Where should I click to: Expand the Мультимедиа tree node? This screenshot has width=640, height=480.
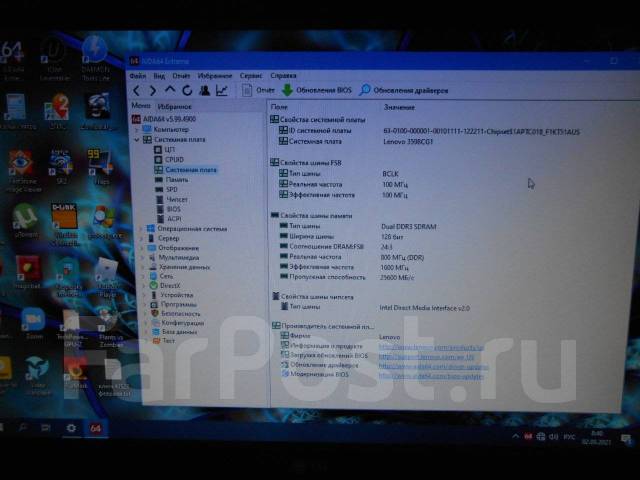coord(143,258)
